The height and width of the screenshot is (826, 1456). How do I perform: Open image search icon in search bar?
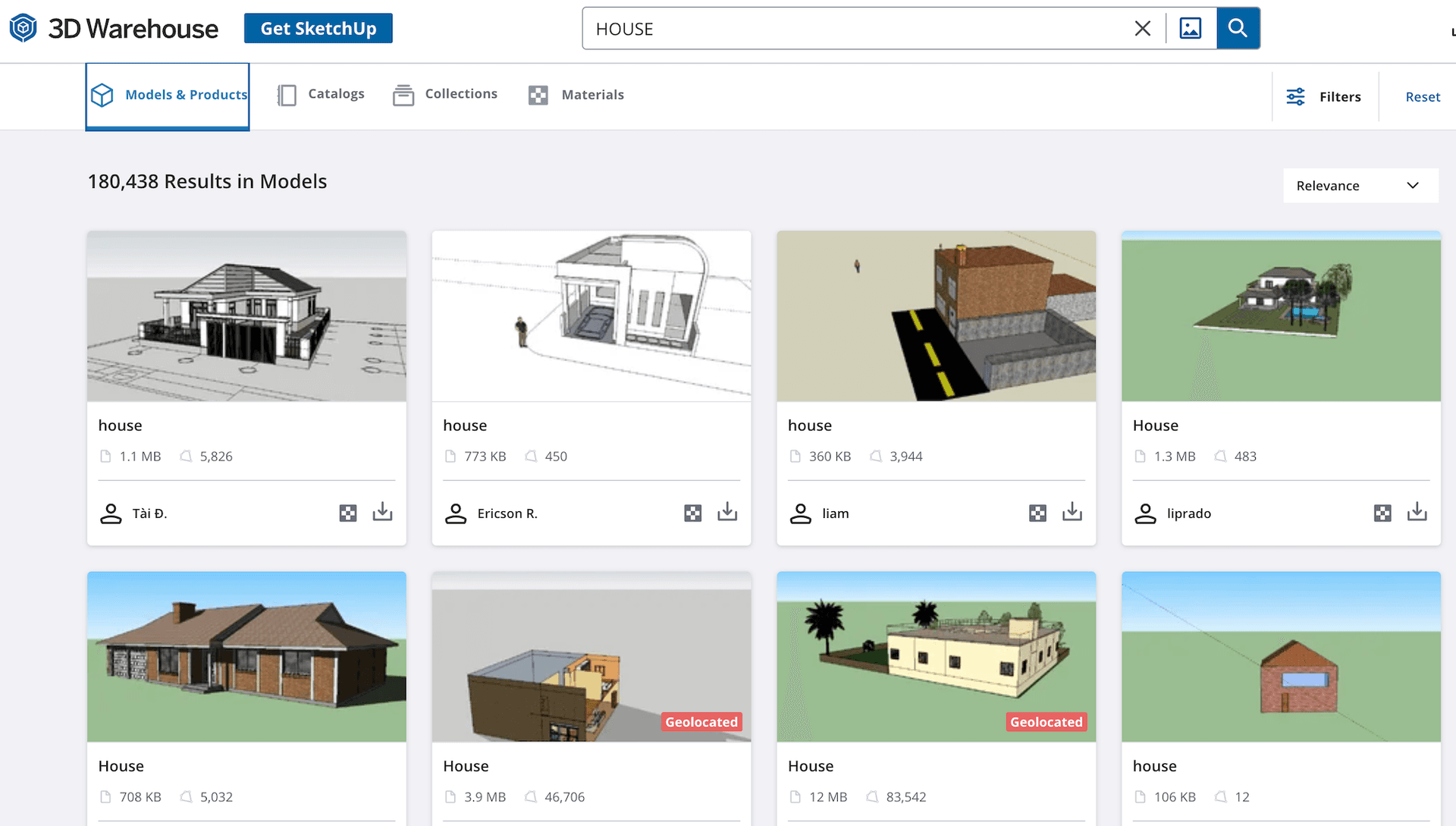(x=1191, y=29)
